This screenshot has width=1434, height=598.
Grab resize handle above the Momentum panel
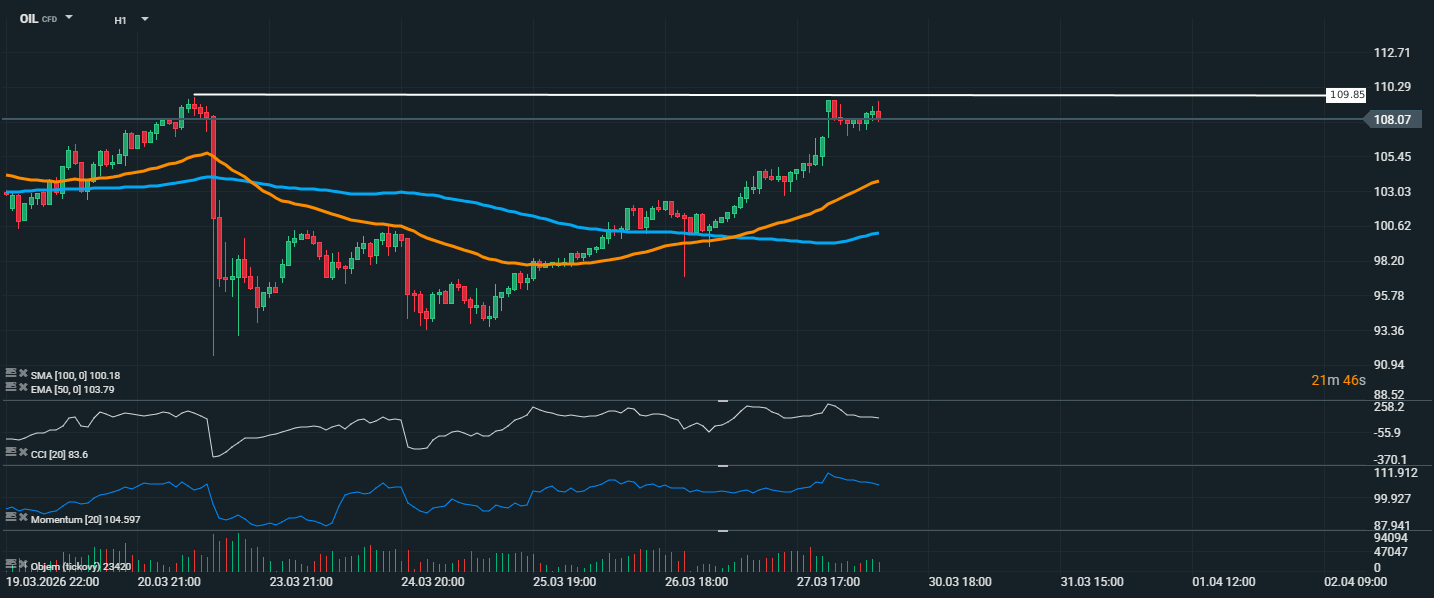coord(723,465)
